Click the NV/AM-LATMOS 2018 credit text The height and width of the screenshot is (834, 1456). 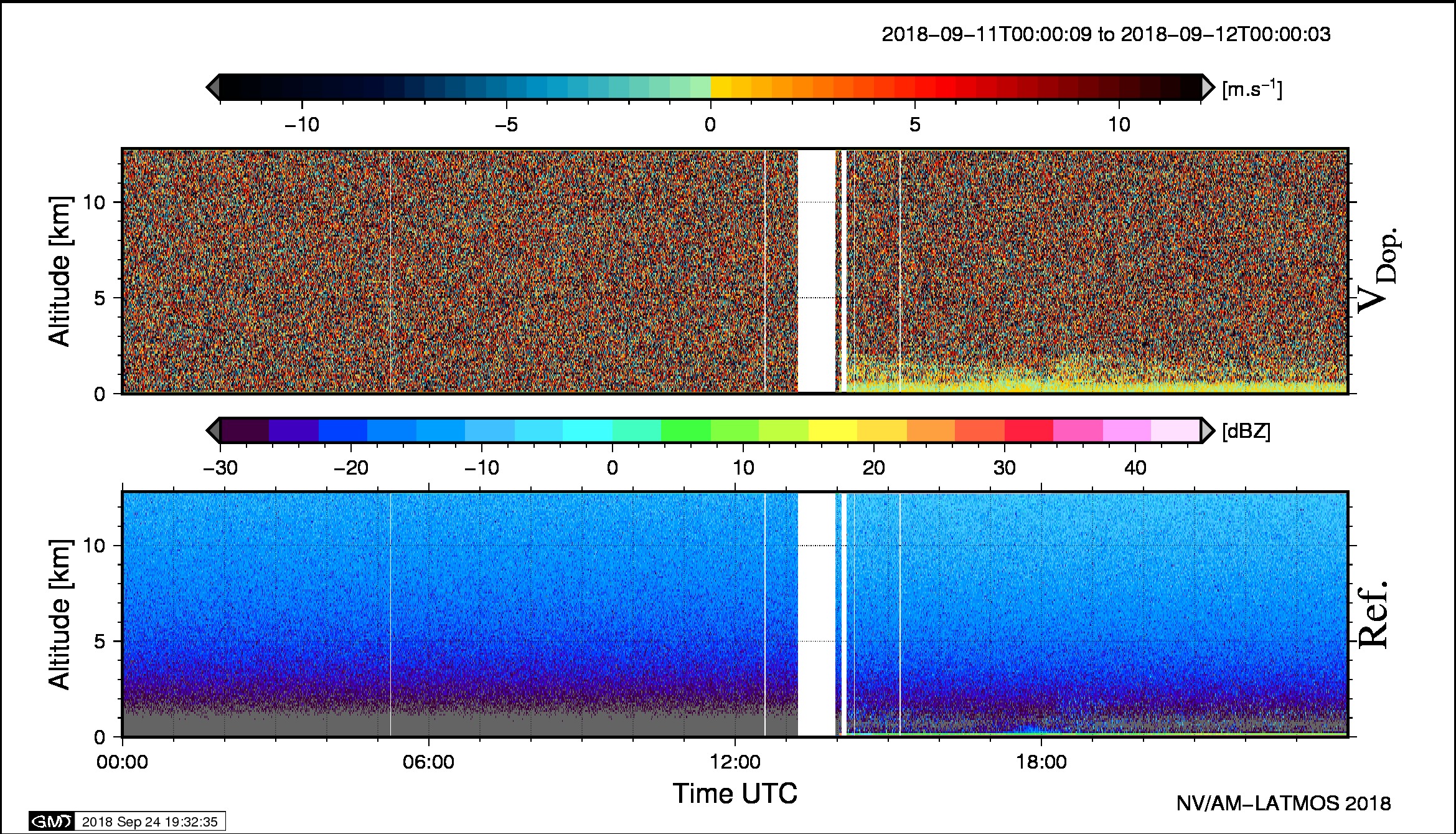click(x=1283, y=803)
